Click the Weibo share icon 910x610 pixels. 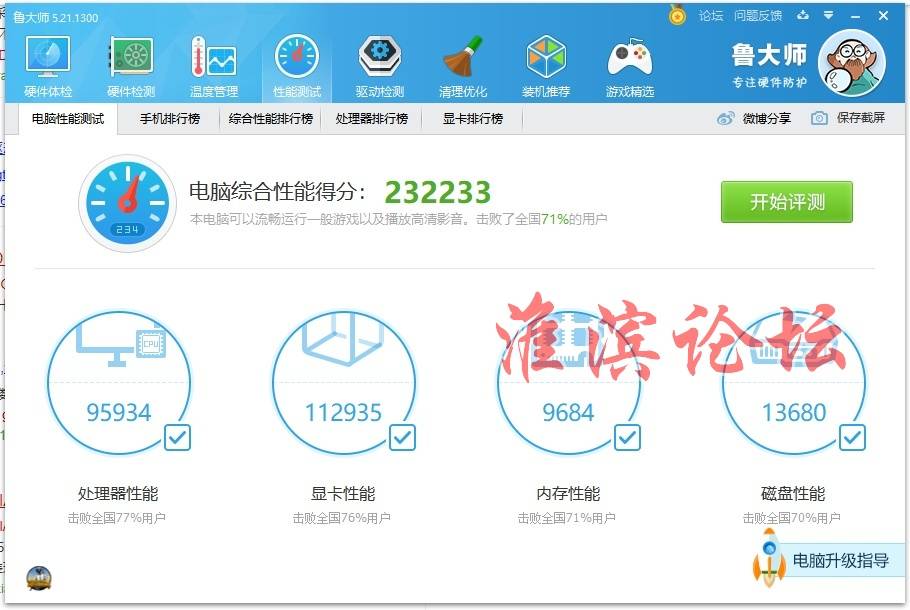pos(725,118)
